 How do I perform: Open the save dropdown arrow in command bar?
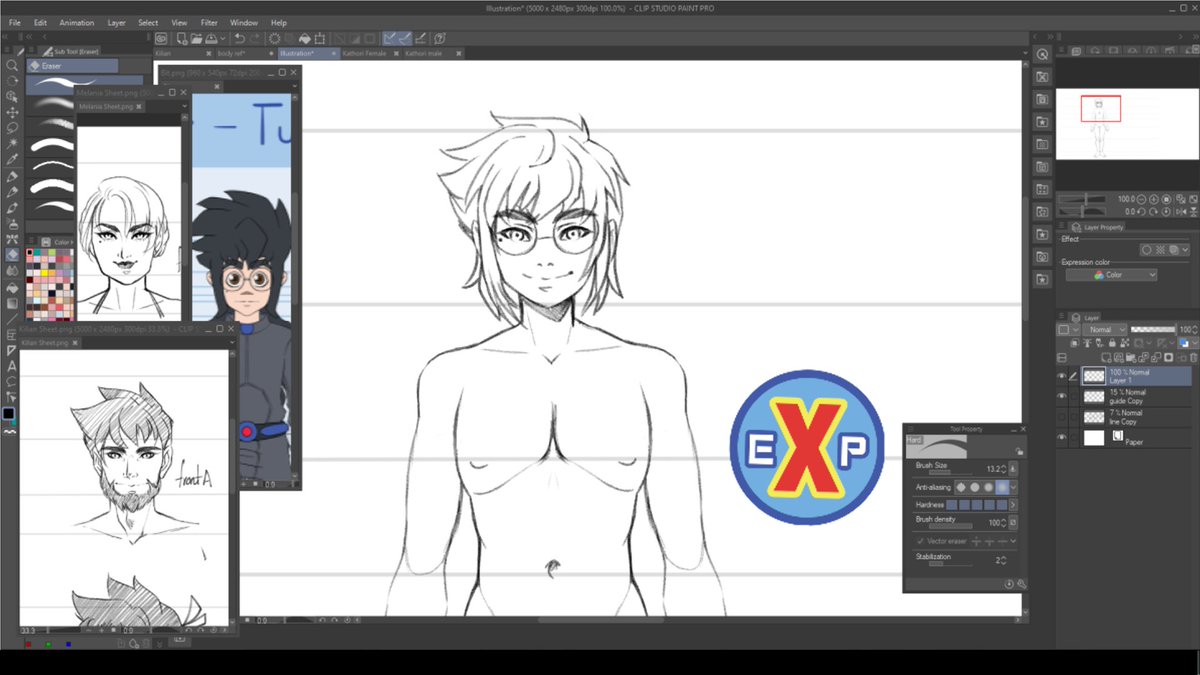click(223, 38)
